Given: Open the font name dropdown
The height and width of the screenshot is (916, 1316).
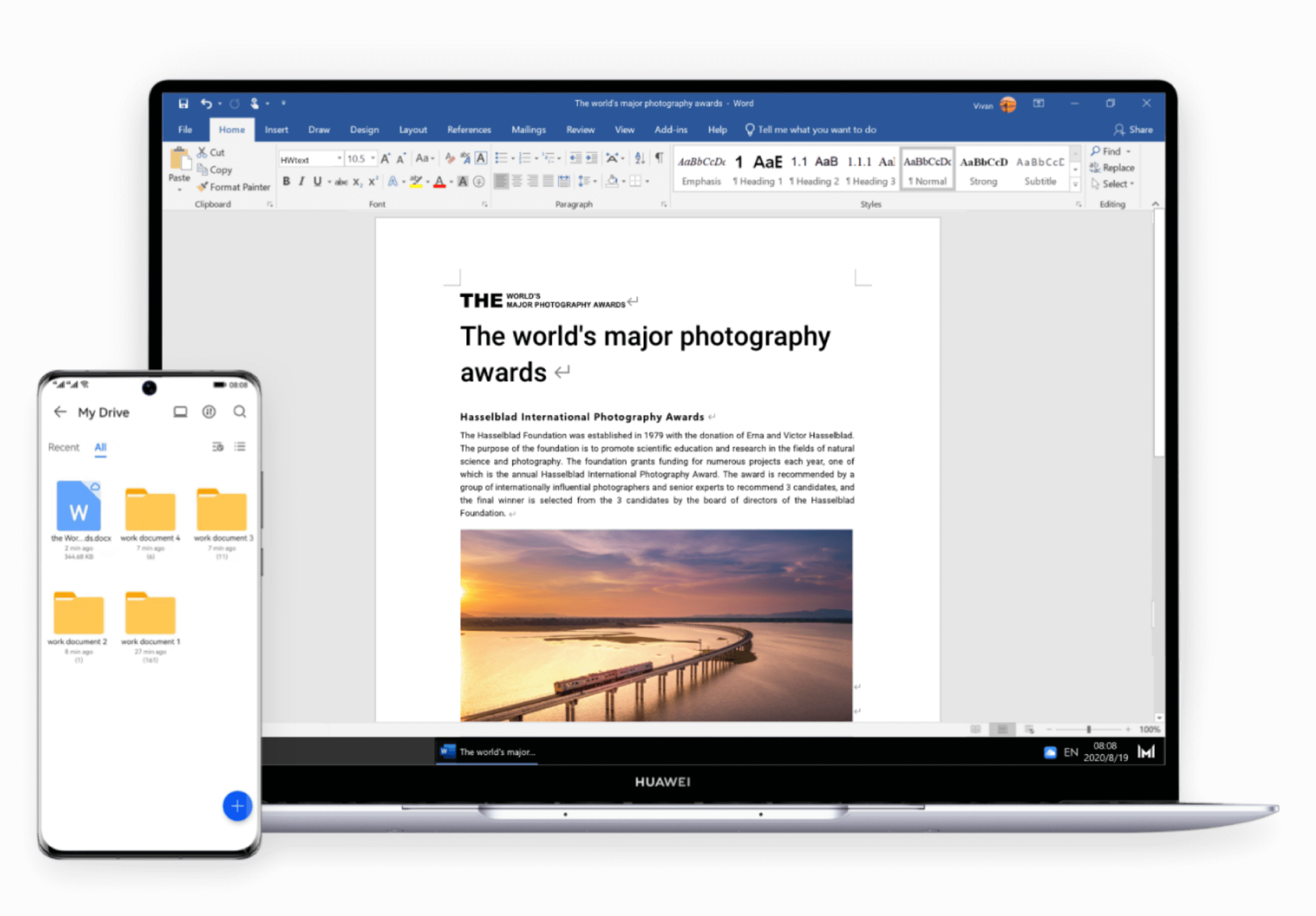Looking at the screenshot, I should [339, 159].
